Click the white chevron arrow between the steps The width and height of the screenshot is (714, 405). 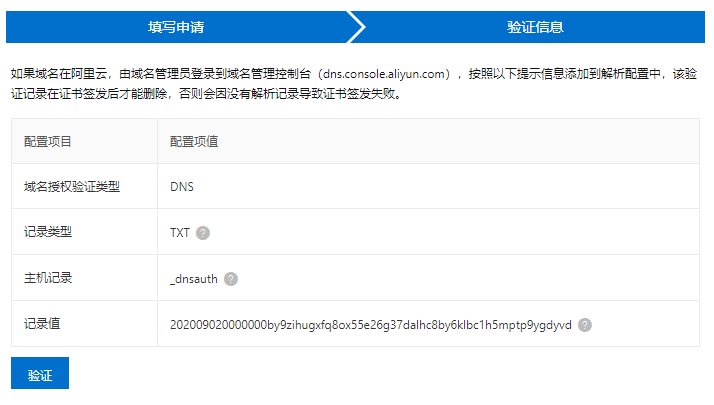[x=357, y=27]
